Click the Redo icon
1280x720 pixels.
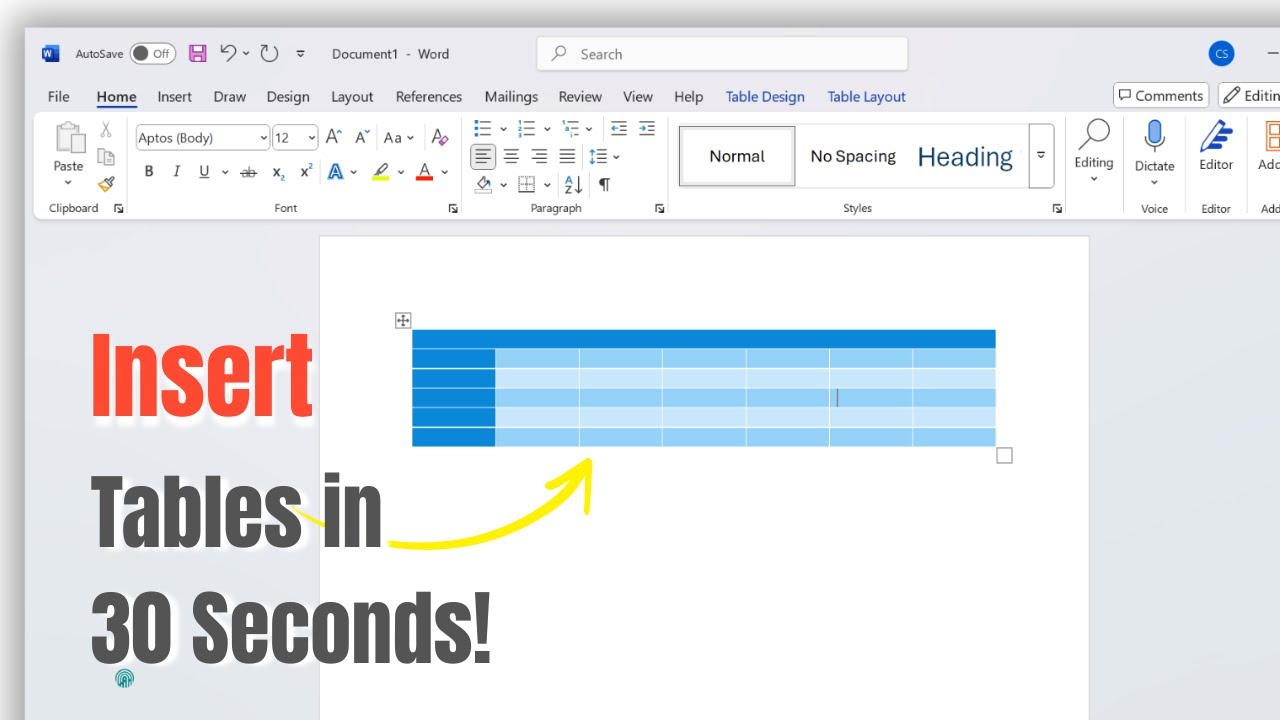tap(269, 54)
